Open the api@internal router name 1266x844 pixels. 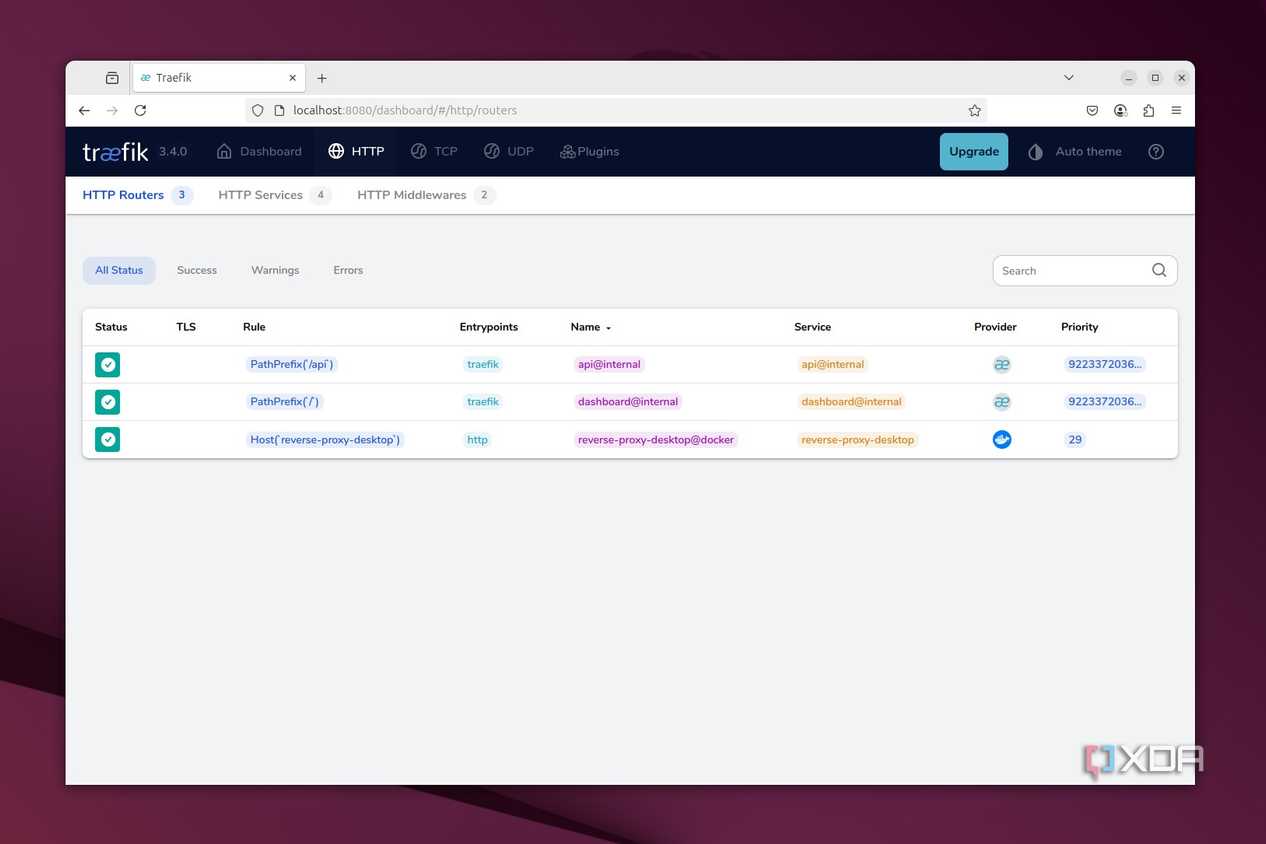coord(609,364)
